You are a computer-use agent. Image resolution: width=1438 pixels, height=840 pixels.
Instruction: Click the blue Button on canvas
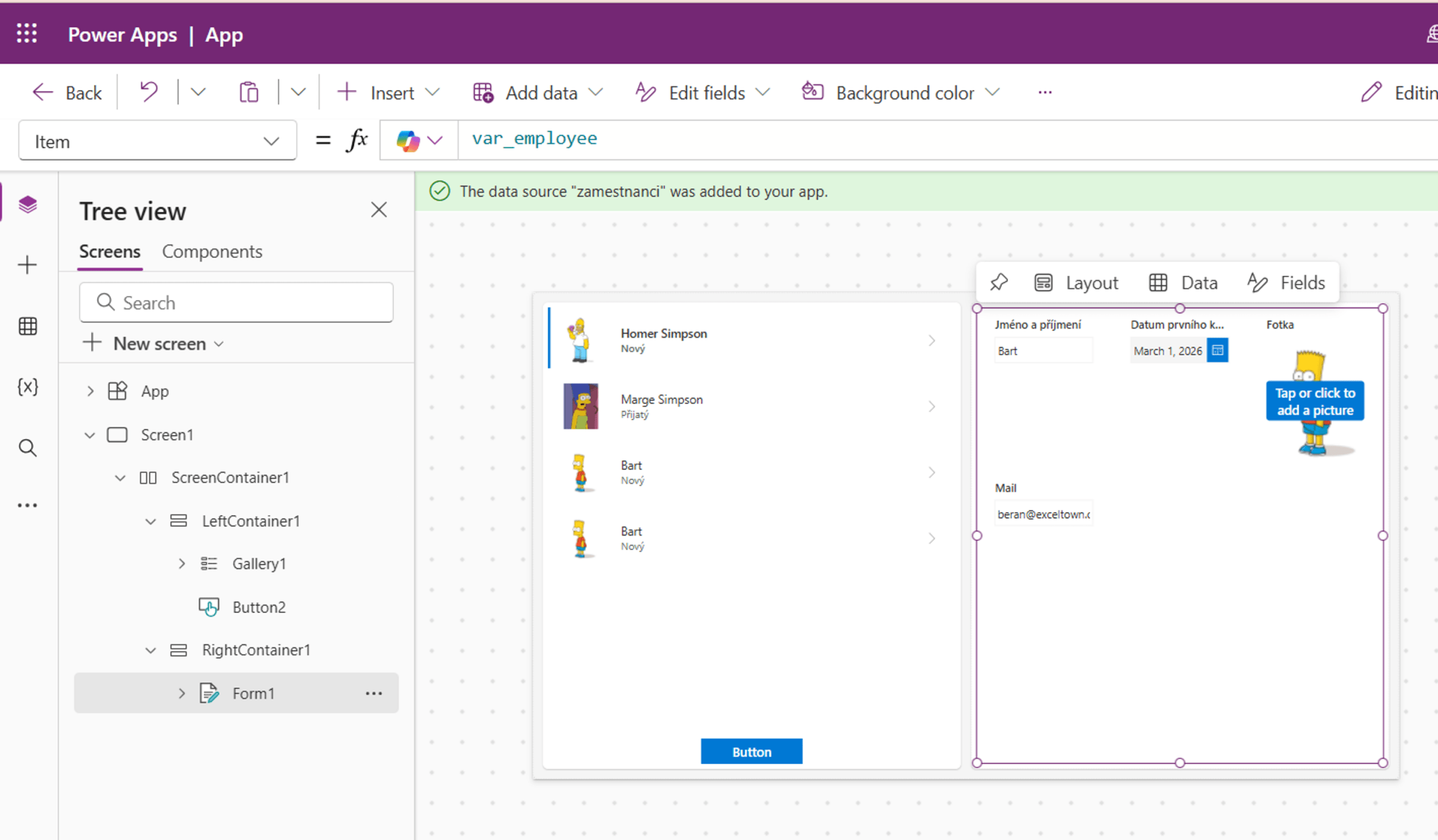click(x=751, y=752)
